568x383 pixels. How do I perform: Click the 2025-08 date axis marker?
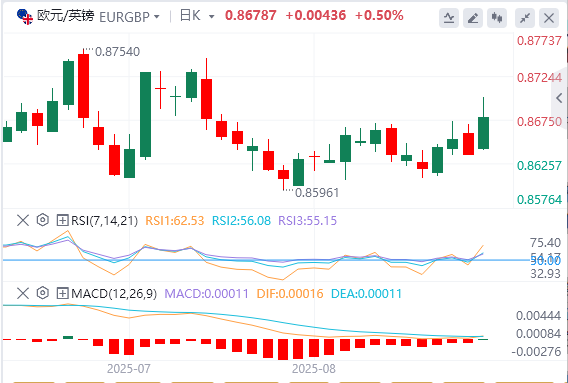pyautogui.click(x=314, y=369)
